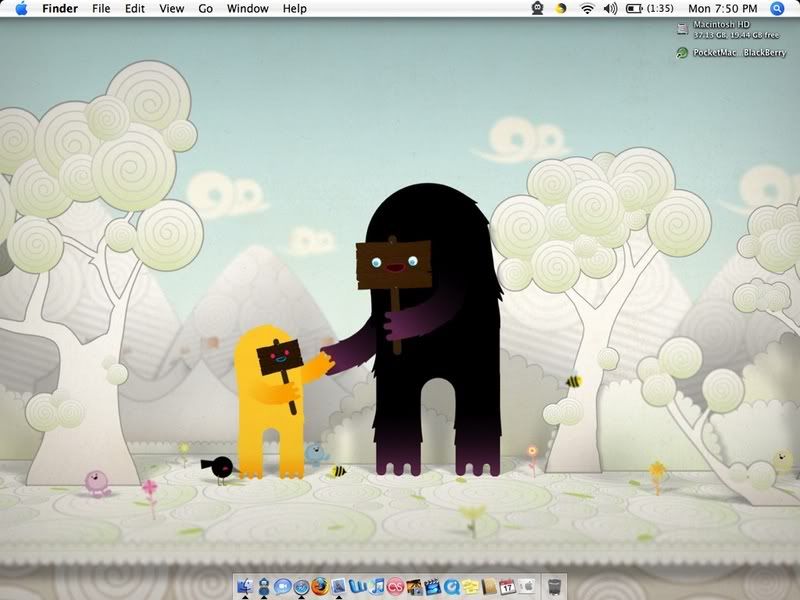Open the Apple menu
This screenshot has width=800, height=600.
tap(20, 9)
